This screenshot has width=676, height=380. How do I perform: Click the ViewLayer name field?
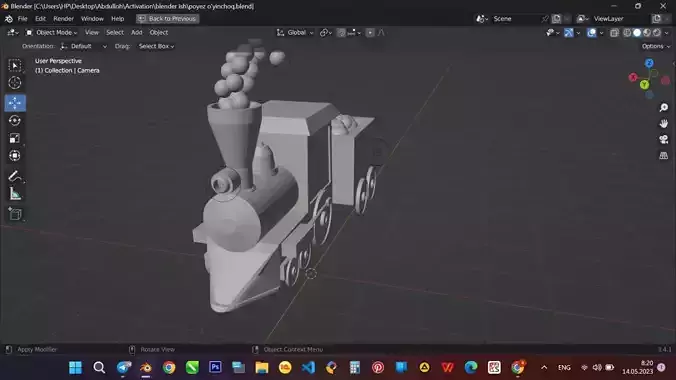tap(620, 19)
